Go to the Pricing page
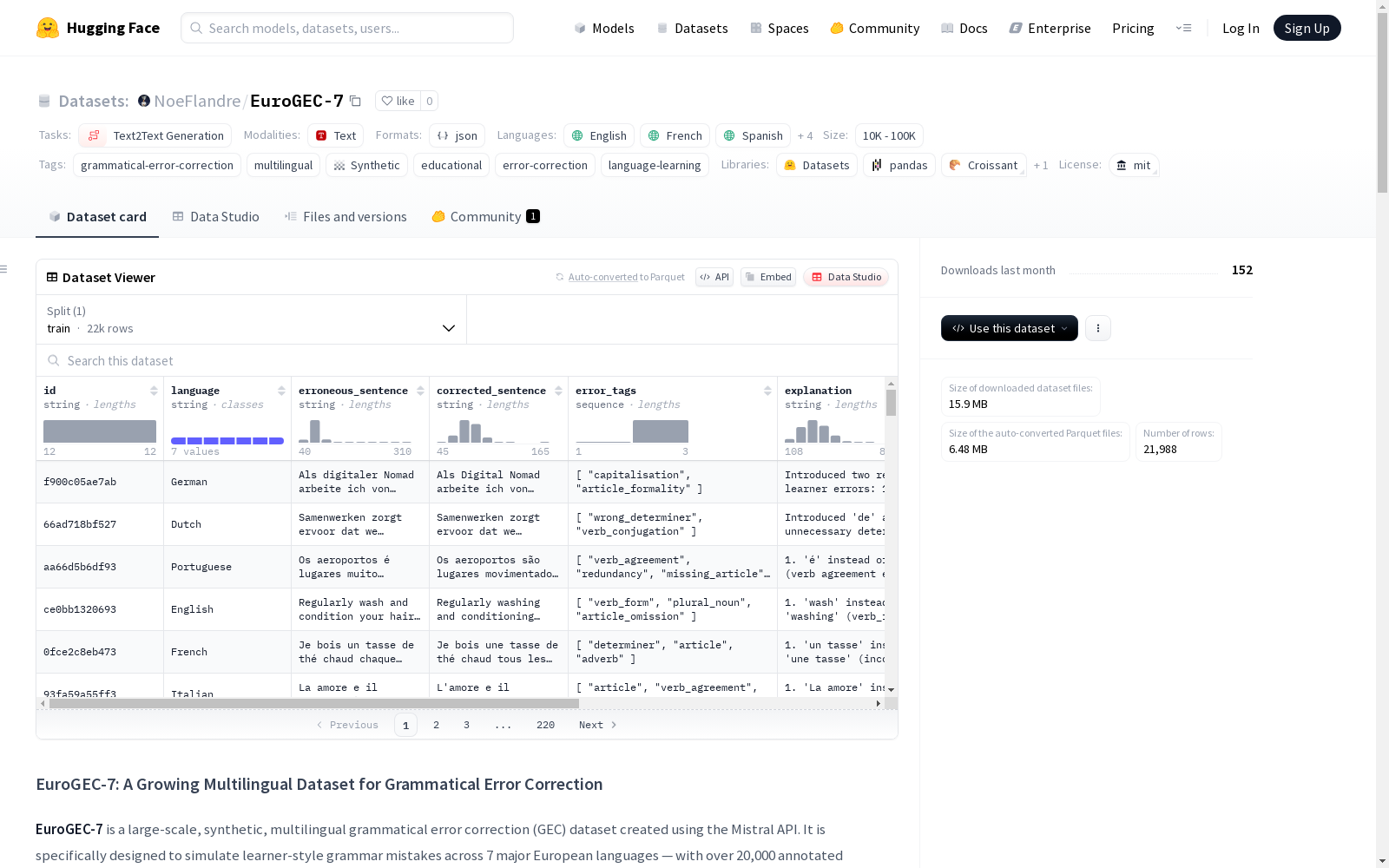1389x868 pixels. 1133,28
